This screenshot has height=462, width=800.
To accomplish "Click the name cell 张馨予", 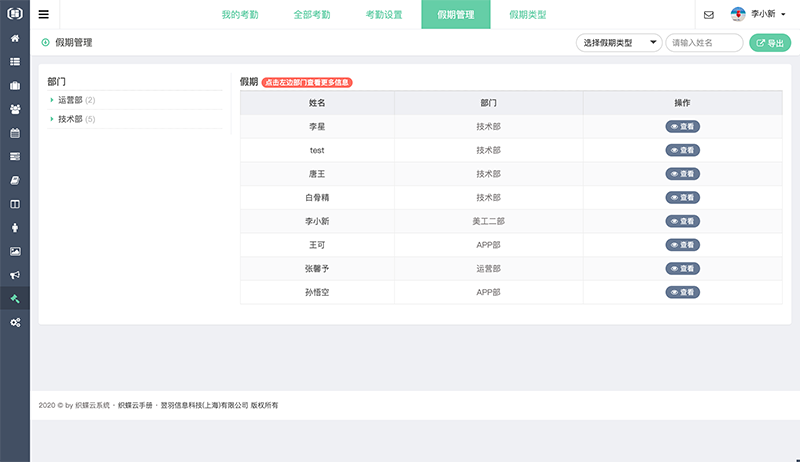I will 317,269.
